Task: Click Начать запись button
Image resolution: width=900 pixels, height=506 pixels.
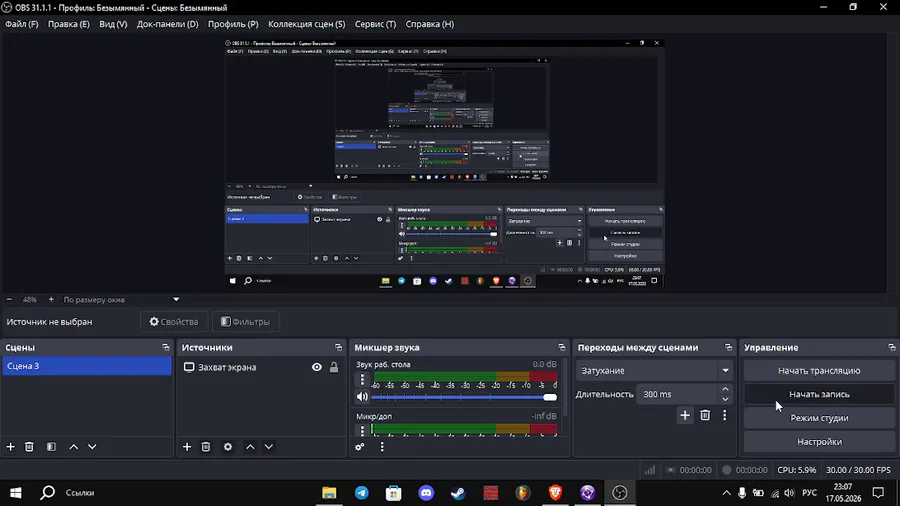Action: click(819, 394)
